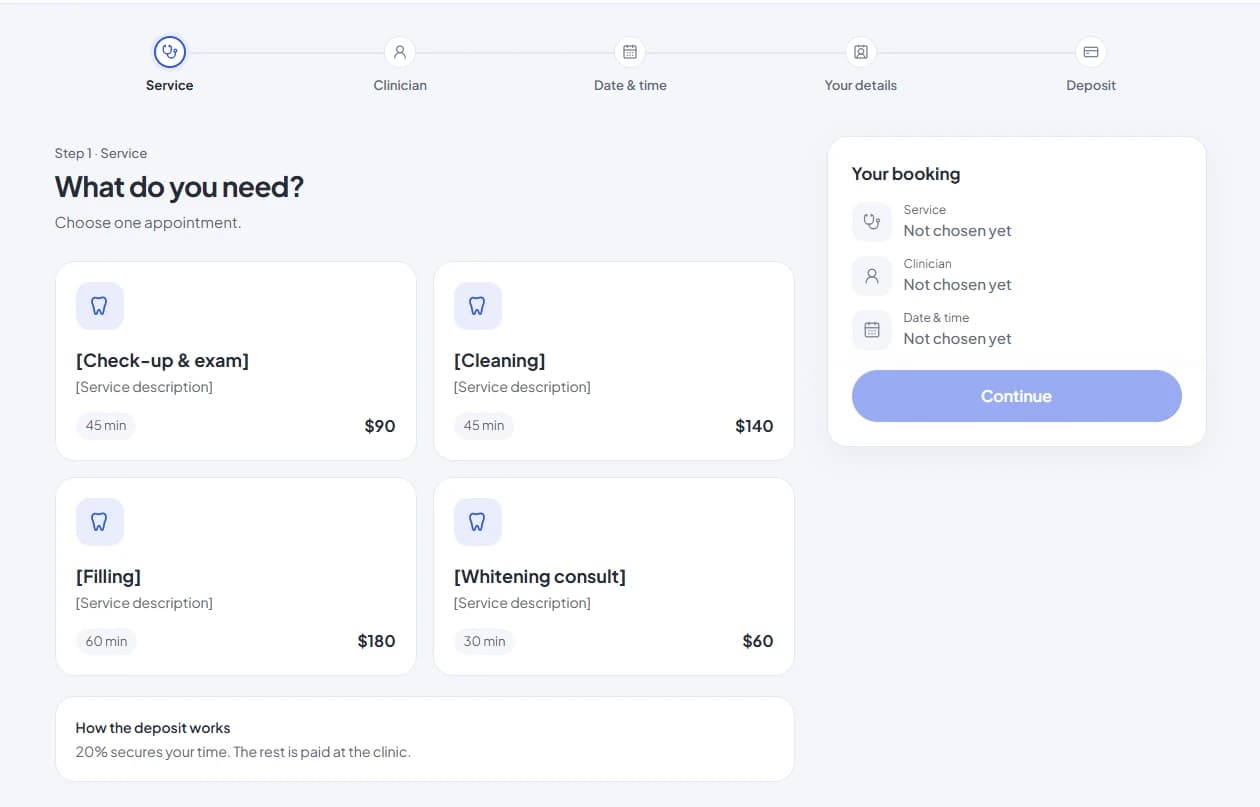Click the Continue button

pos(1017,396)
